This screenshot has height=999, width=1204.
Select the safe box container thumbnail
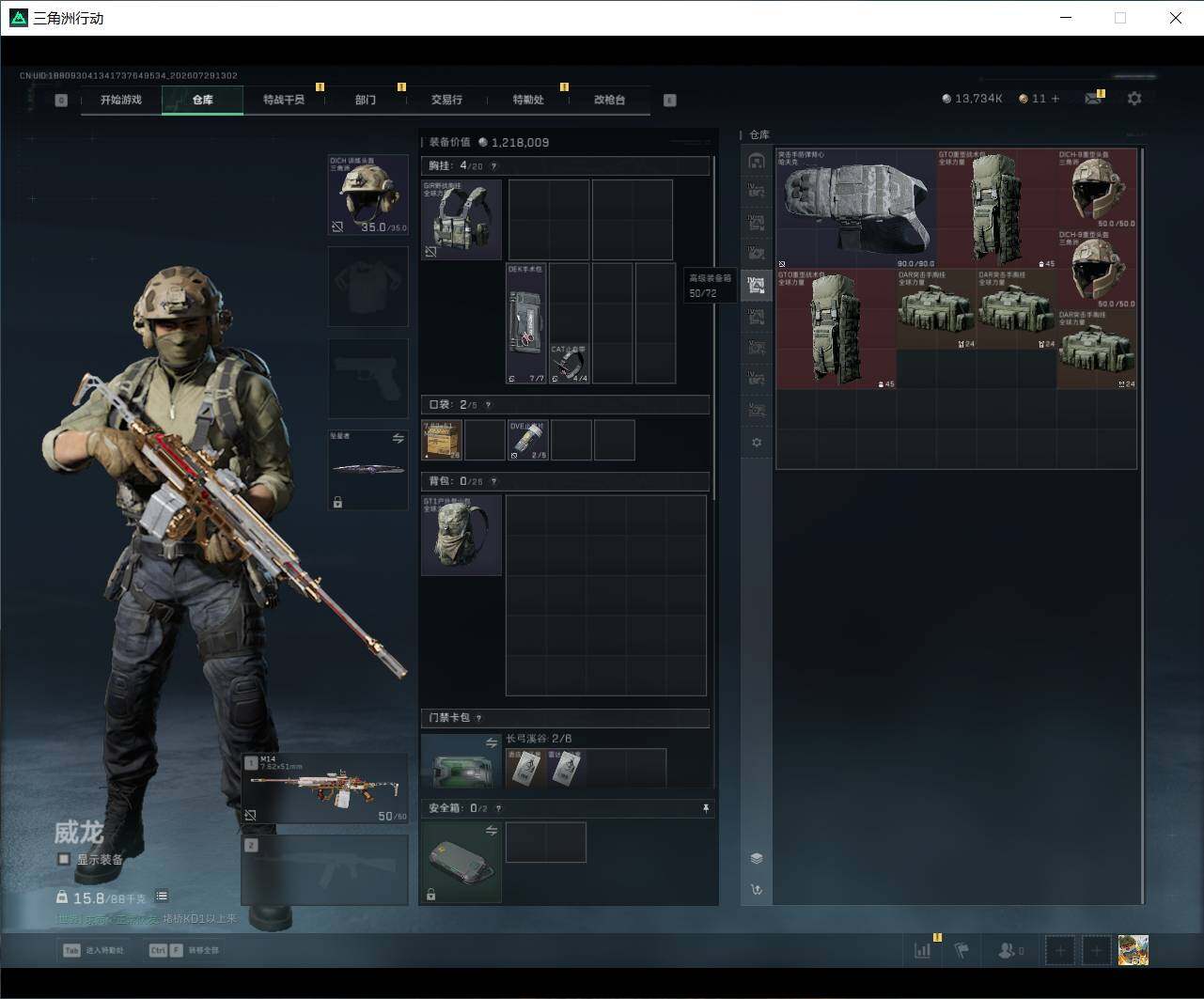pos(461,862)
